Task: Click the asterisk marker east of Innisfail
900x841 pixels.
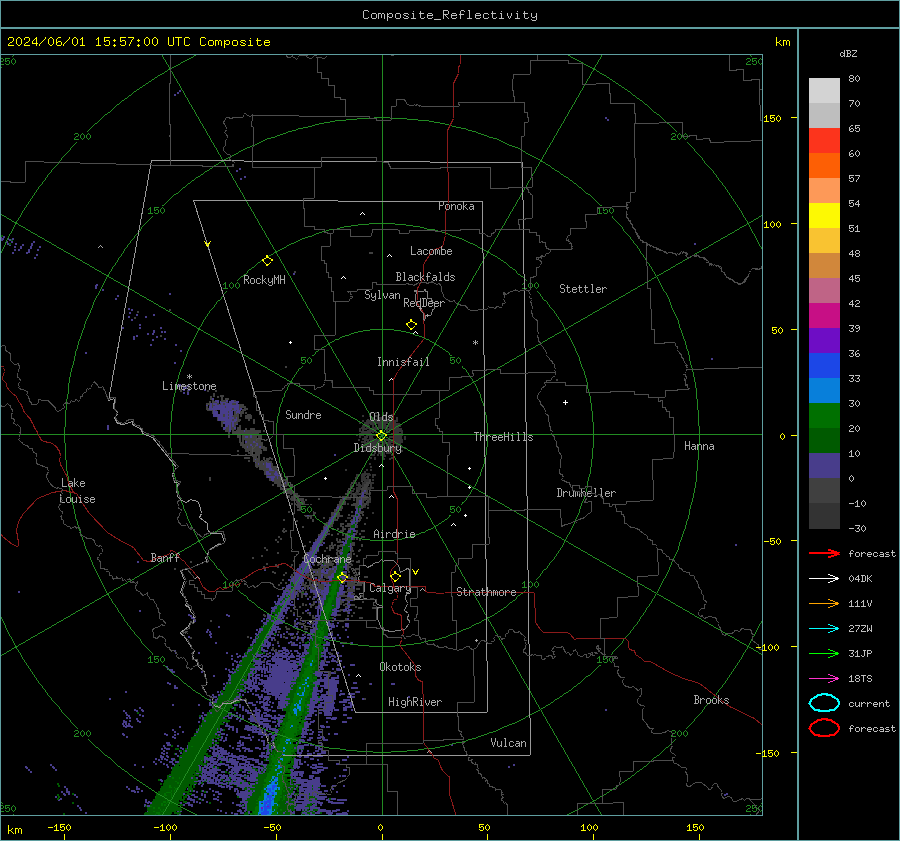Action: click(x=475, y=343)
